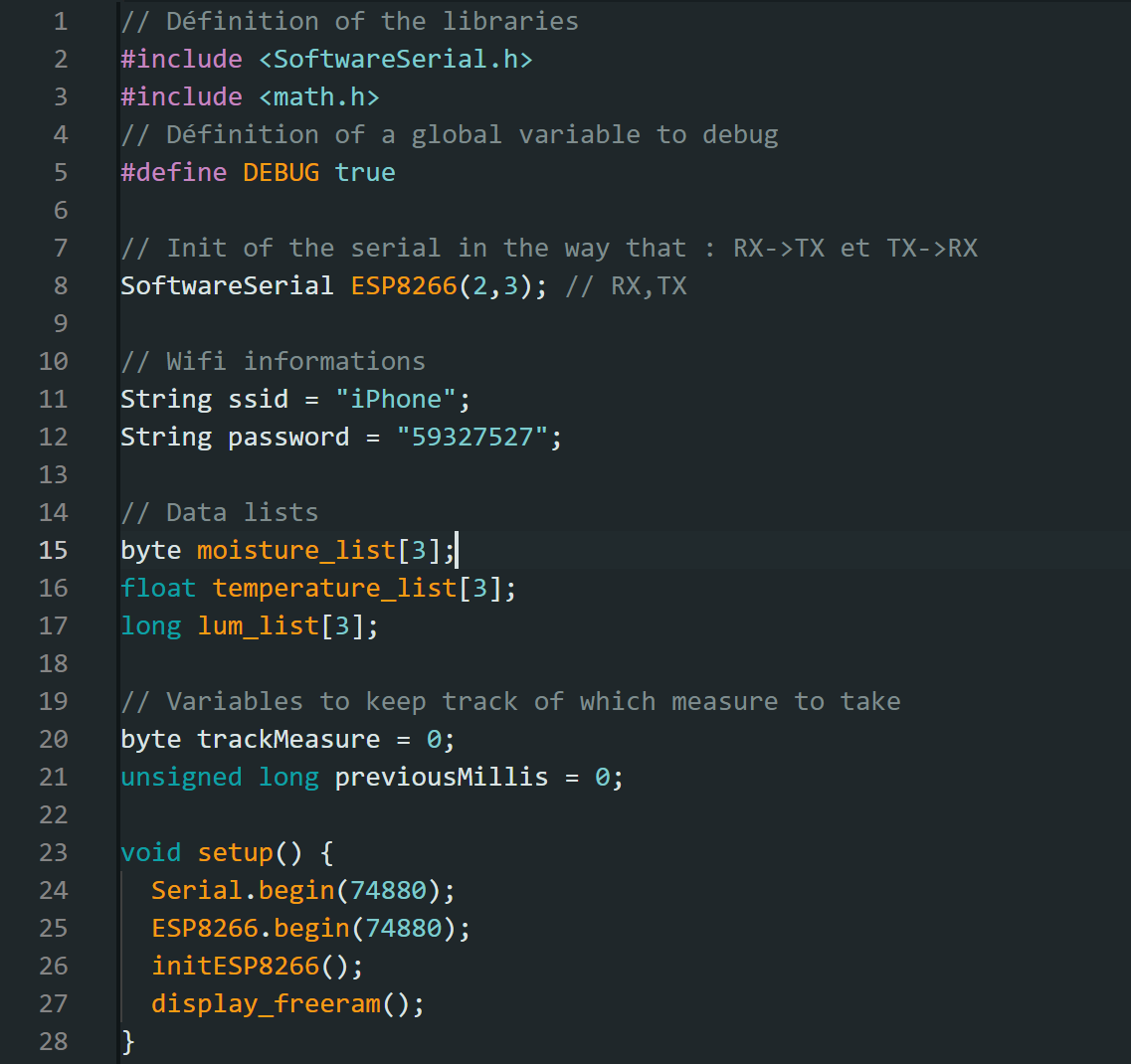Click the moisture_list variable name
1131x1064 pixels.
(x=296, y=550)
